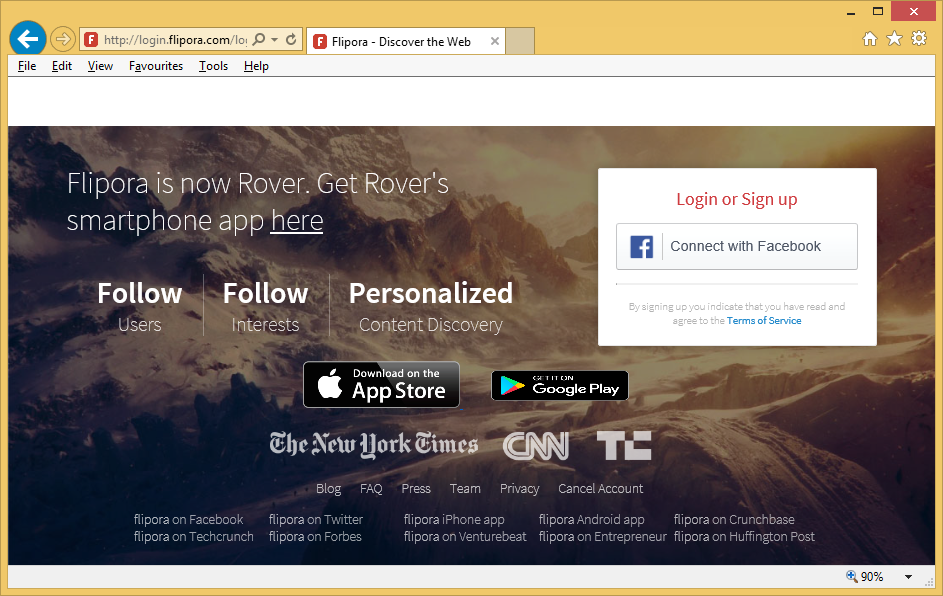Open flipora iPhone app link
Screen dimensions: 943x596
(454, 520)
